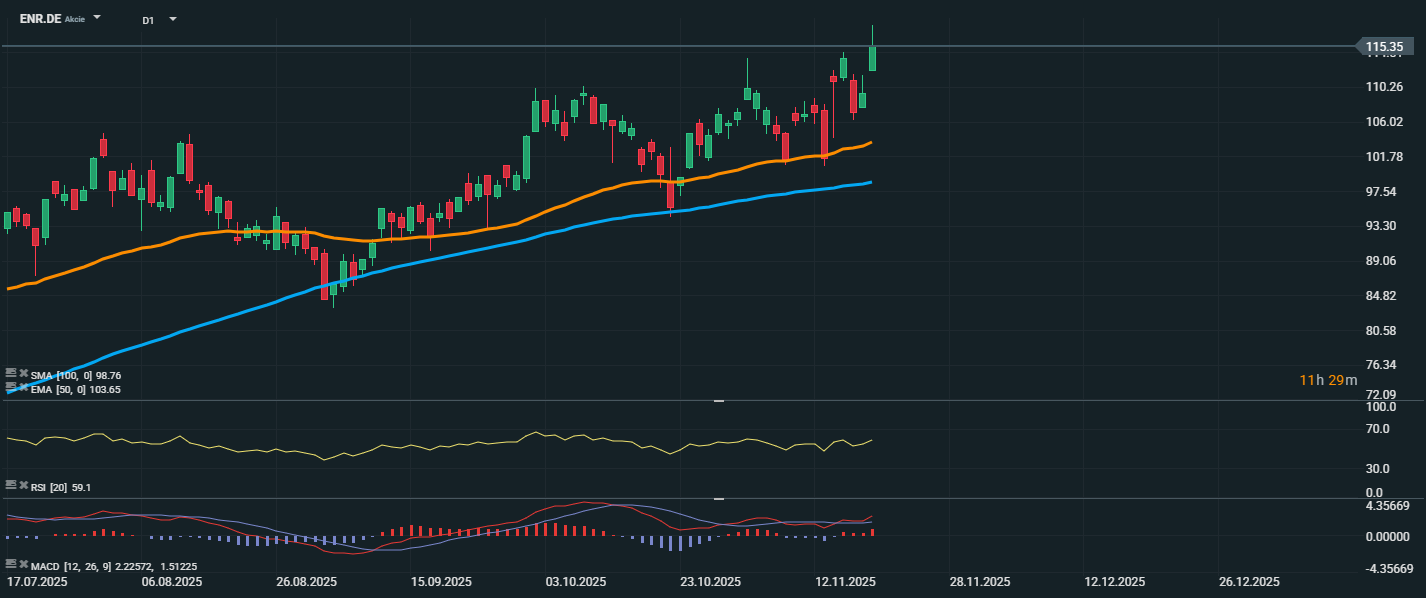Remove the MACD indicator with its X icon
Screen dimensions: 1426x598
click(24, 564)
